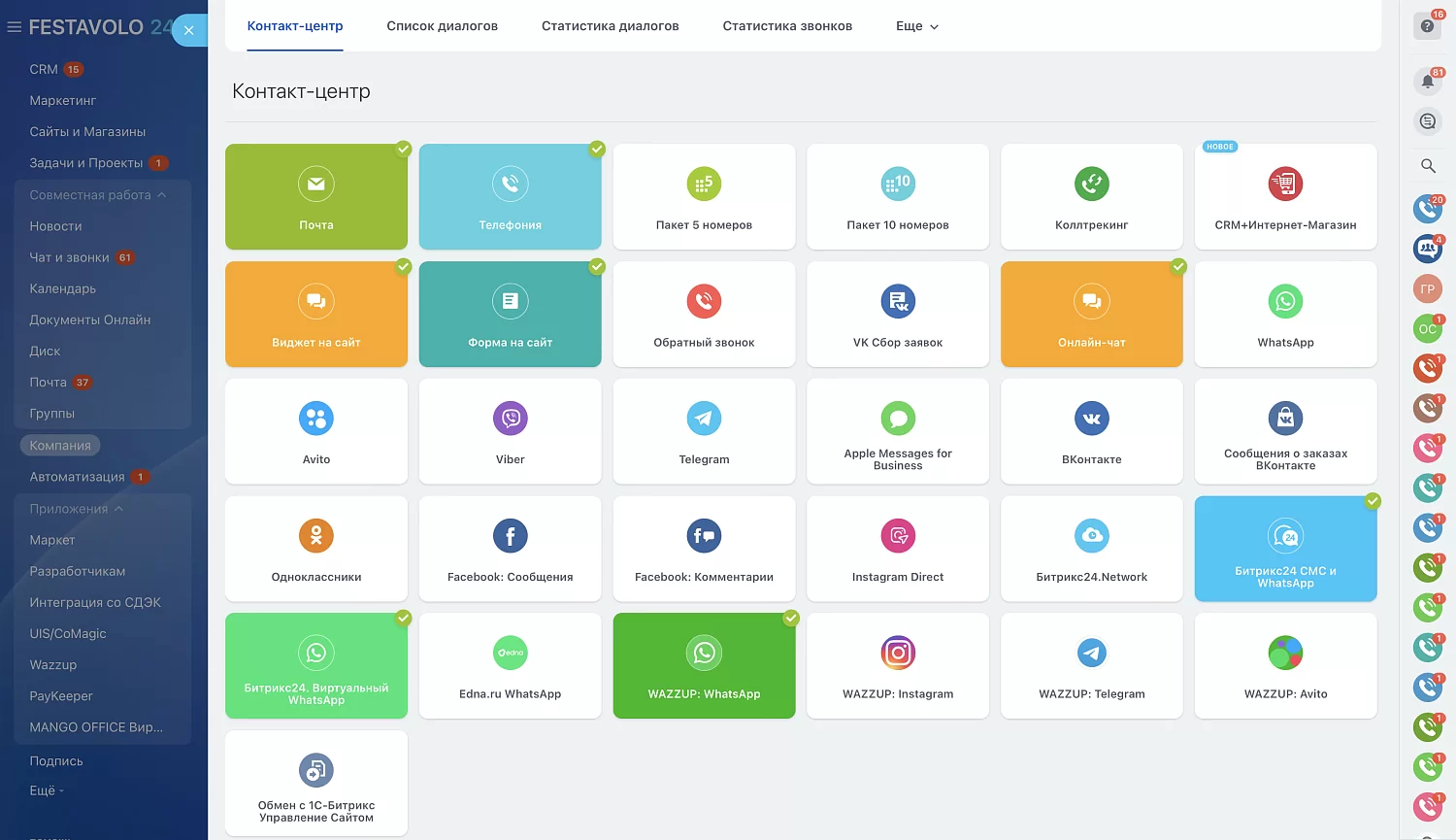This screenshot has height=840, width=1456.
Task: Open the Коллтрекинг tile
Action: point(1092,197)
